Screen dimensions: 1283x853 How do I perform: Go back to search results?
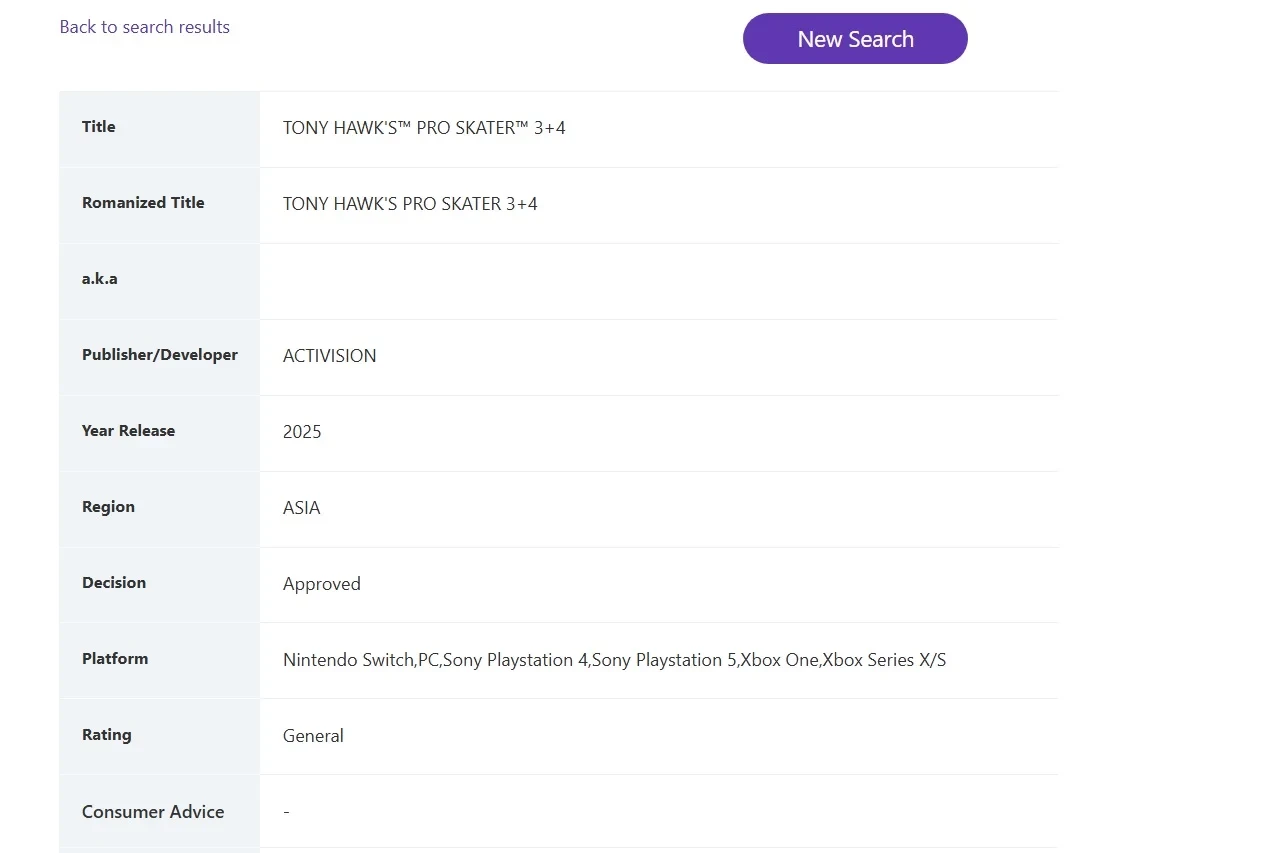(145, 27)
